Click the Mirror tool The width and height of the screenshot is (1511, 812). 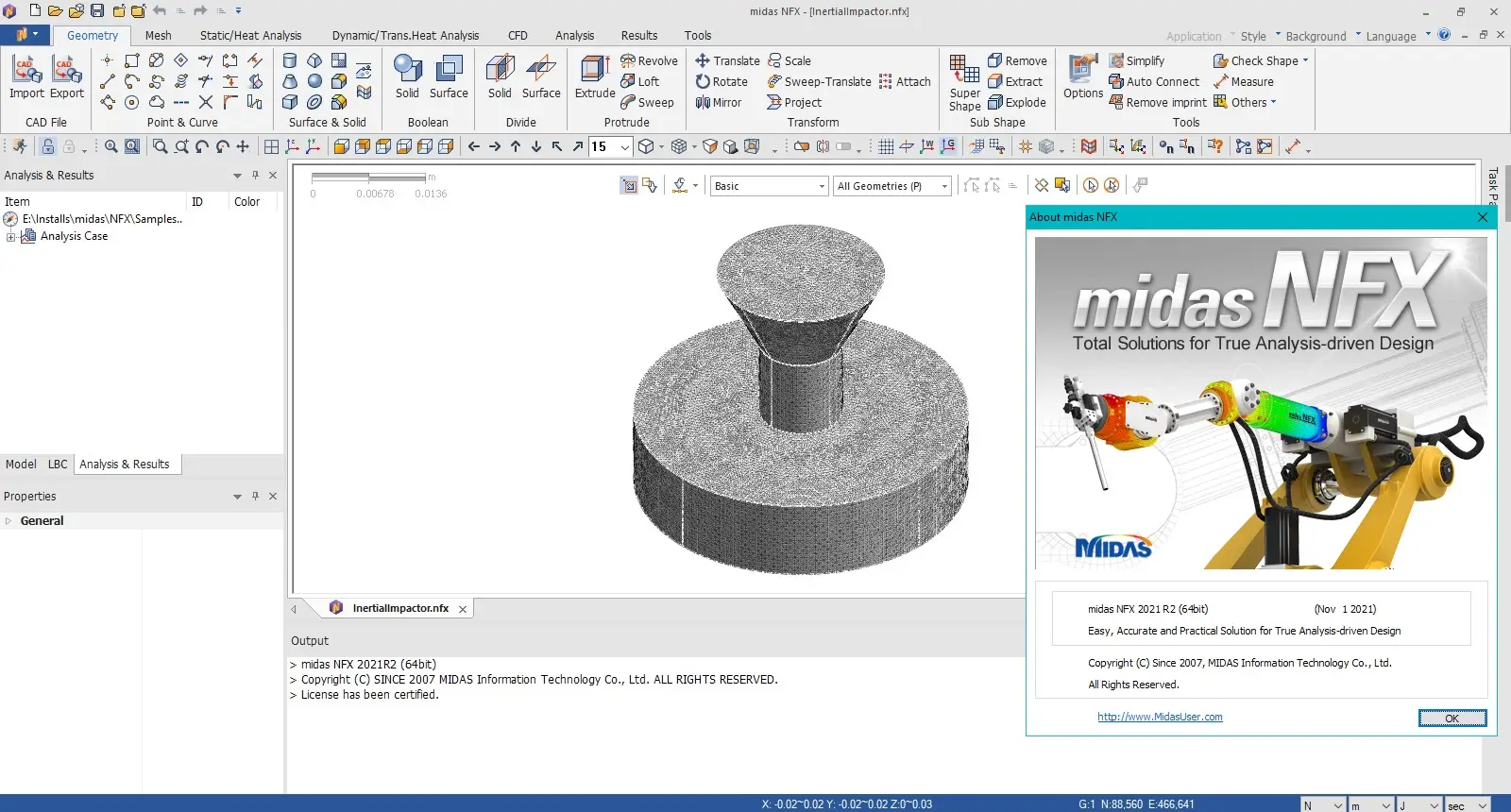[719, 102]
